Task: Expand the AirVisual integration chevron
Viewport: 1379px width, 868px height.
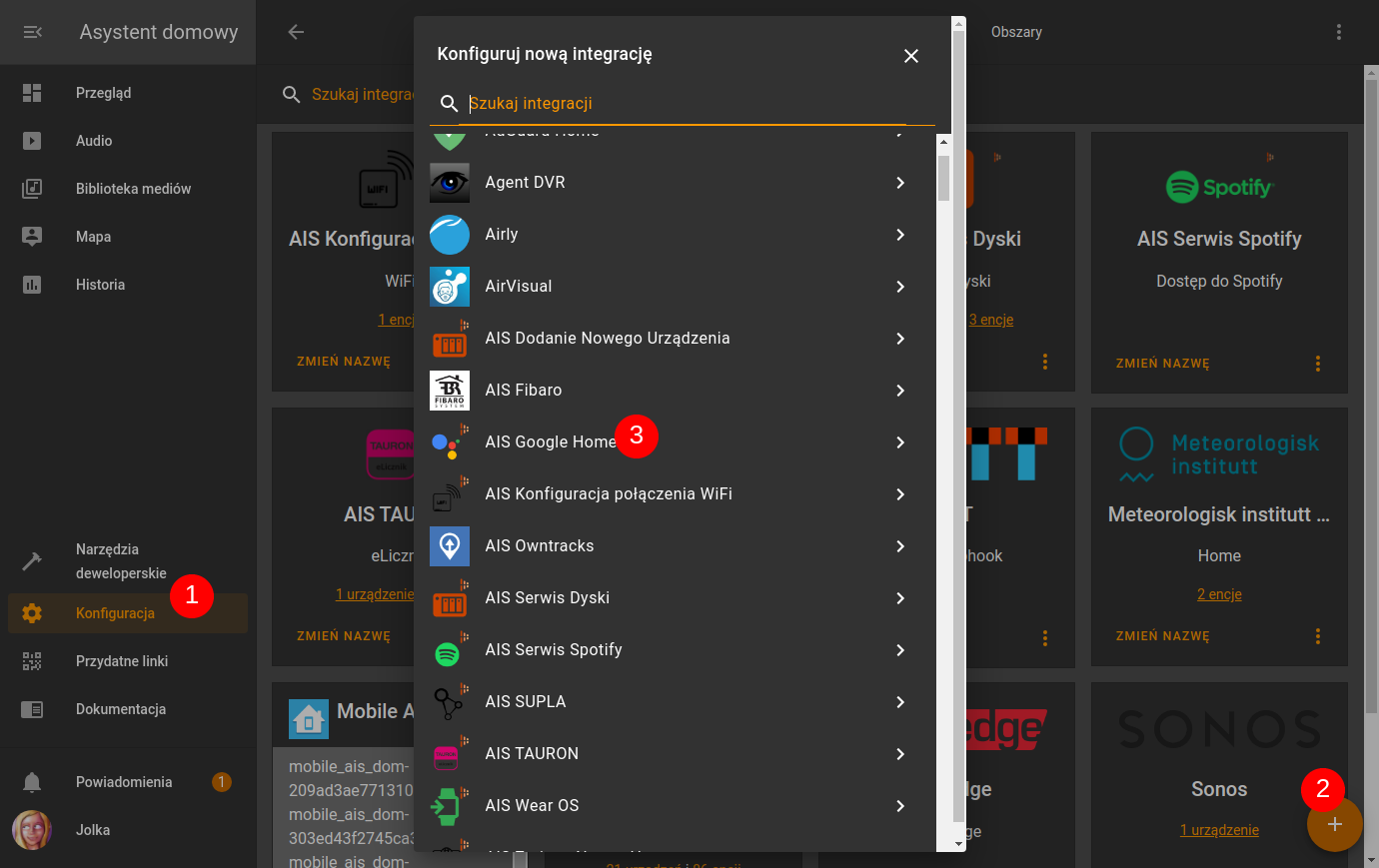Action: click(x=900, y=287)
